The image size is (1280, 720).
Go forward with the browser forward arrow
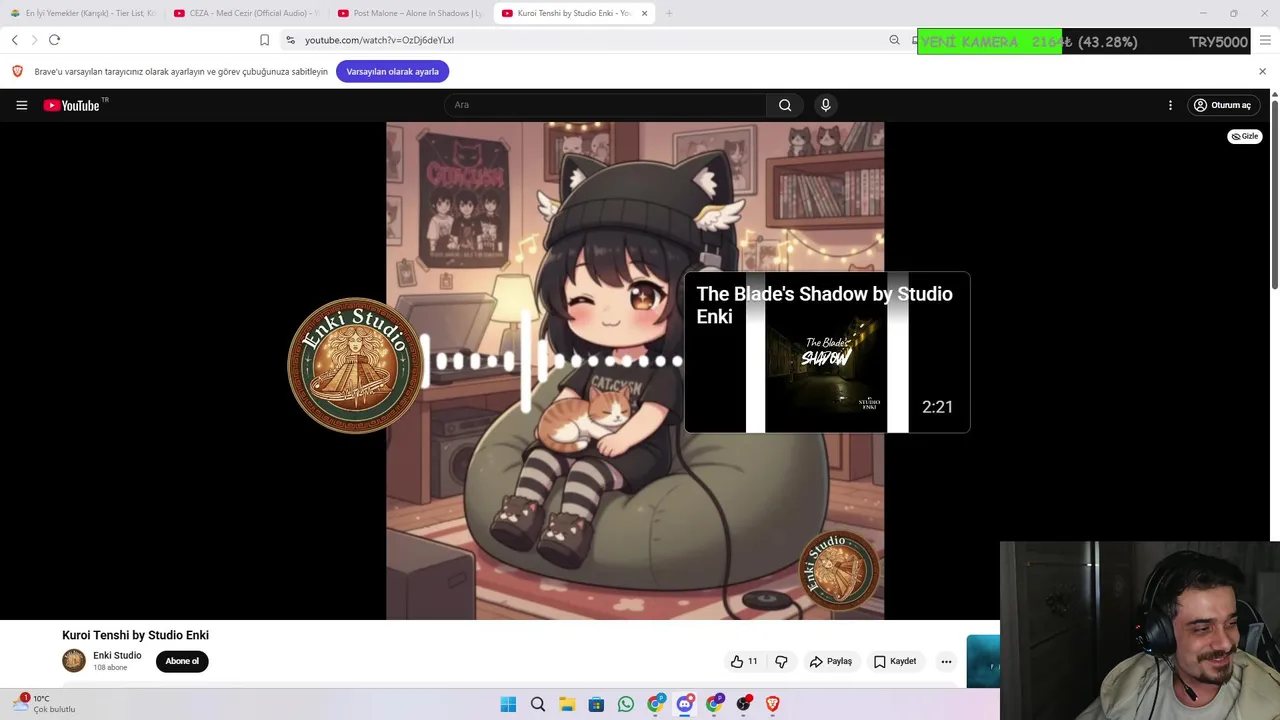tap(34, 40)
